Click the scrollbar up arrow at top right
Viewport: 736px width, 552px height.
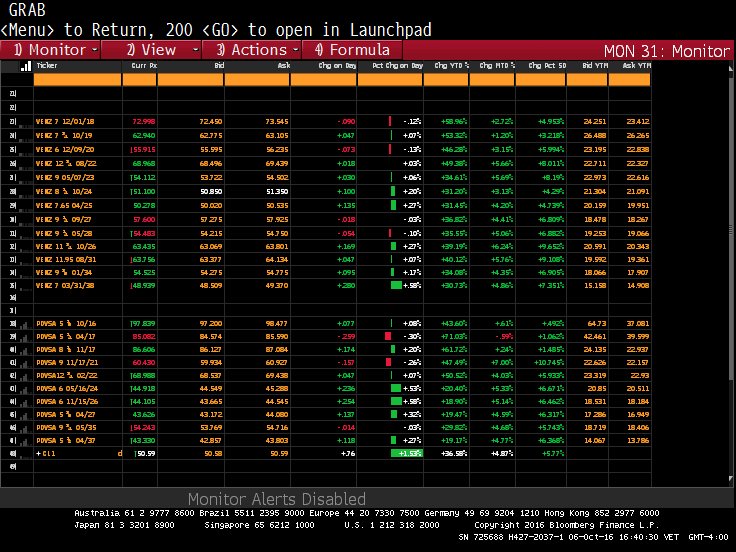click(730, 69)
